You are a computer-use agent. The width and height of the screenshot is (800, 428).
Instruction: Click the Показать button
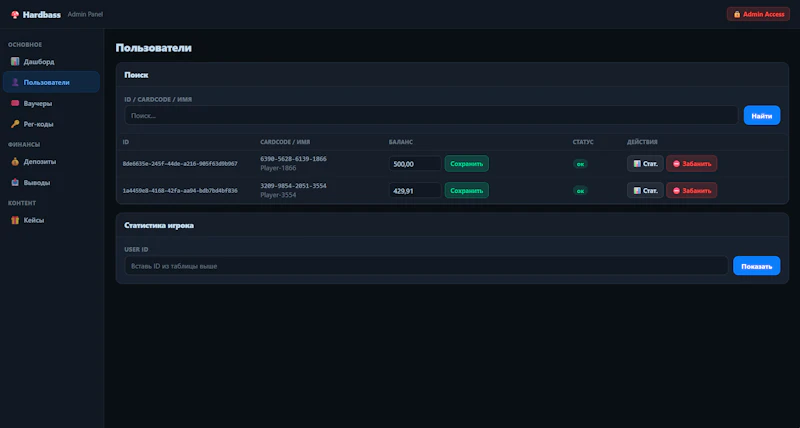(757, 266)
